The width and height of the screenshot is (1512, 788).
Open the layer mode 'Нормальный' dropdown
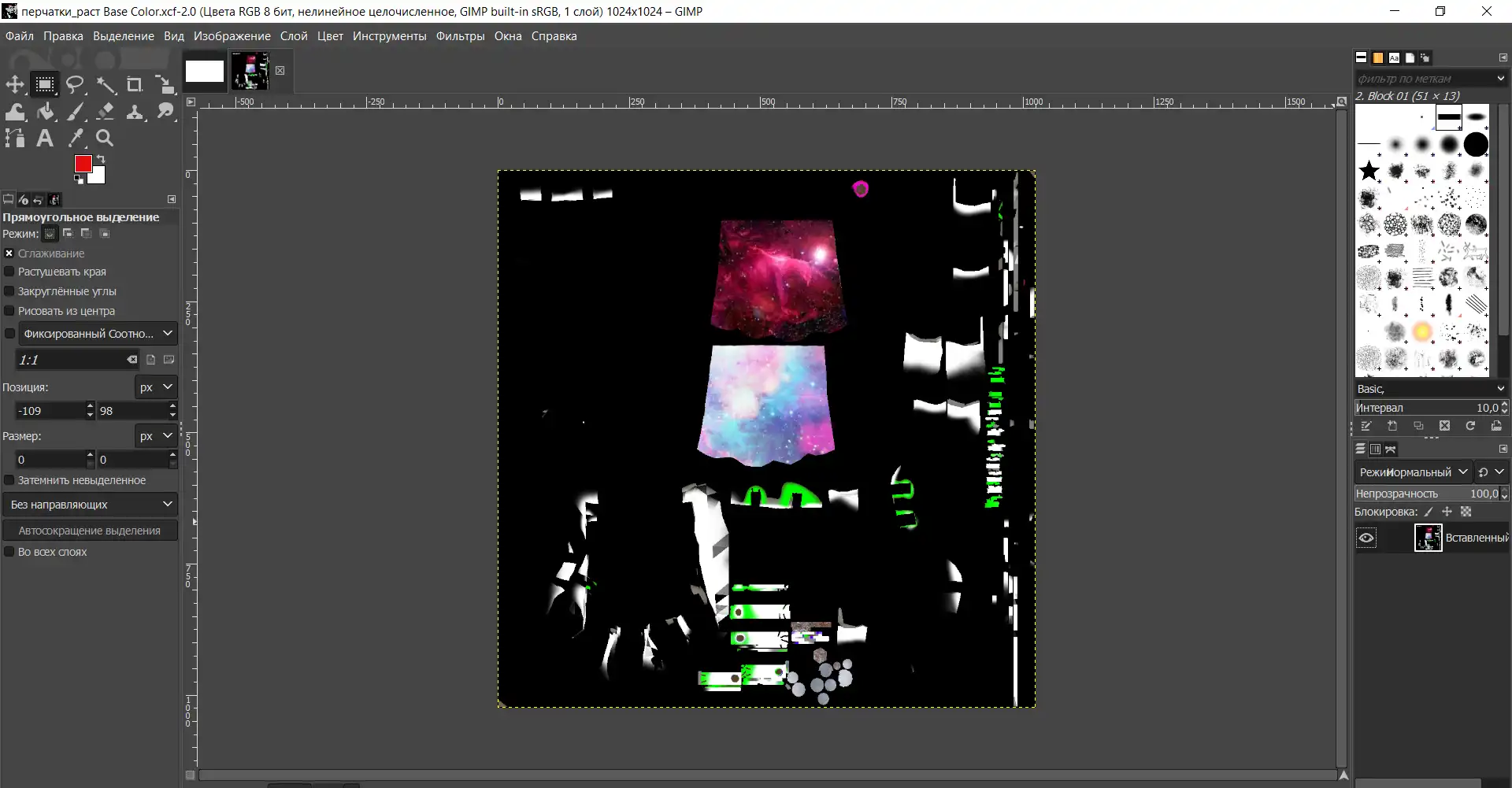pos(1414,472)
